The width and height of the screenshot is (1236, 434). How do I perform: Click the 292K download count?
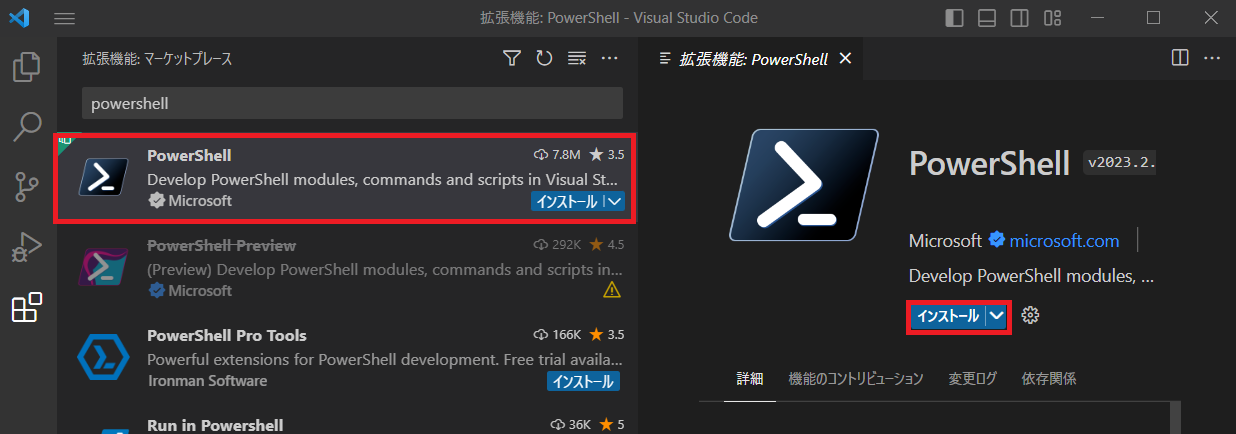[x=558, y=245]
